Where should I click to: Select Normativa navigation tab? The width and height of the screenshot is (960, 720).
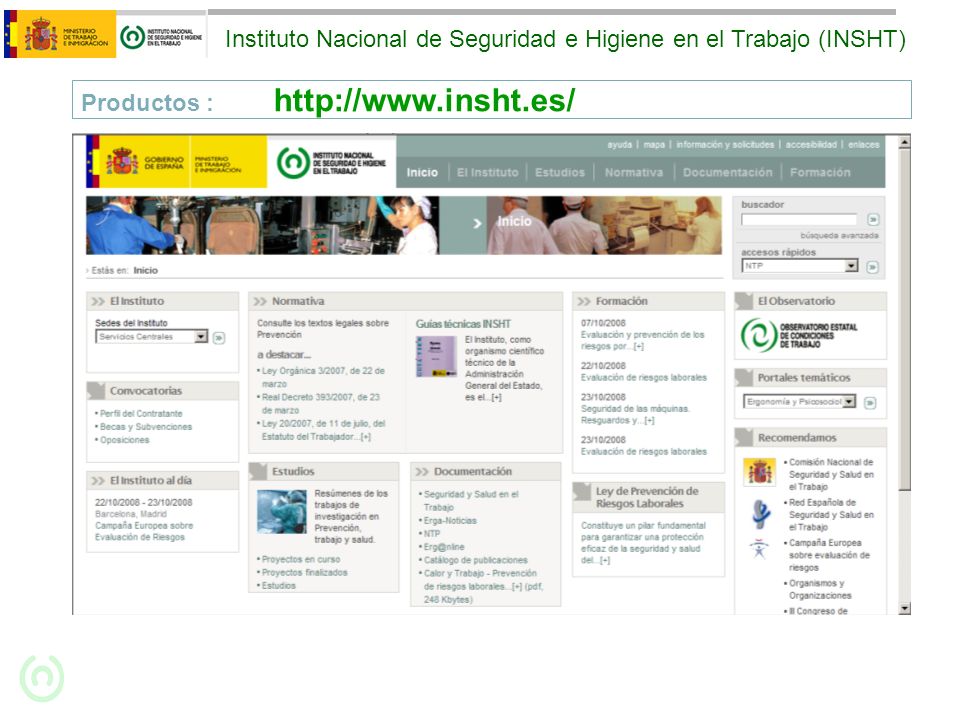[x=634, y=173]
